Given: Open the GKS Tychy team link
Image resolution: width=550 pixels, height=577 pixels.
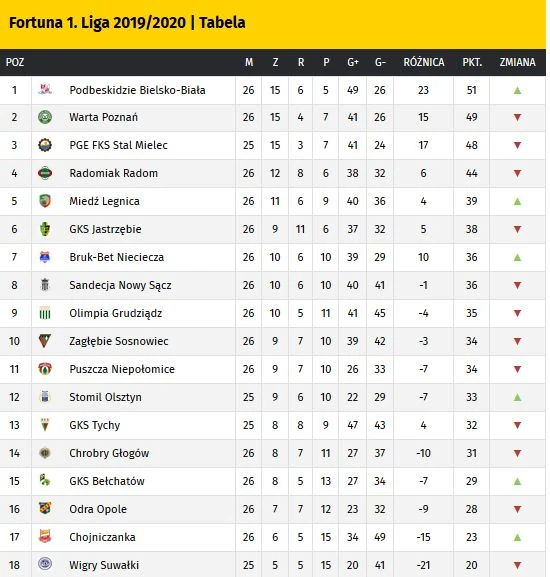Looking at the screenshot, I should click(x=95, y=425).
